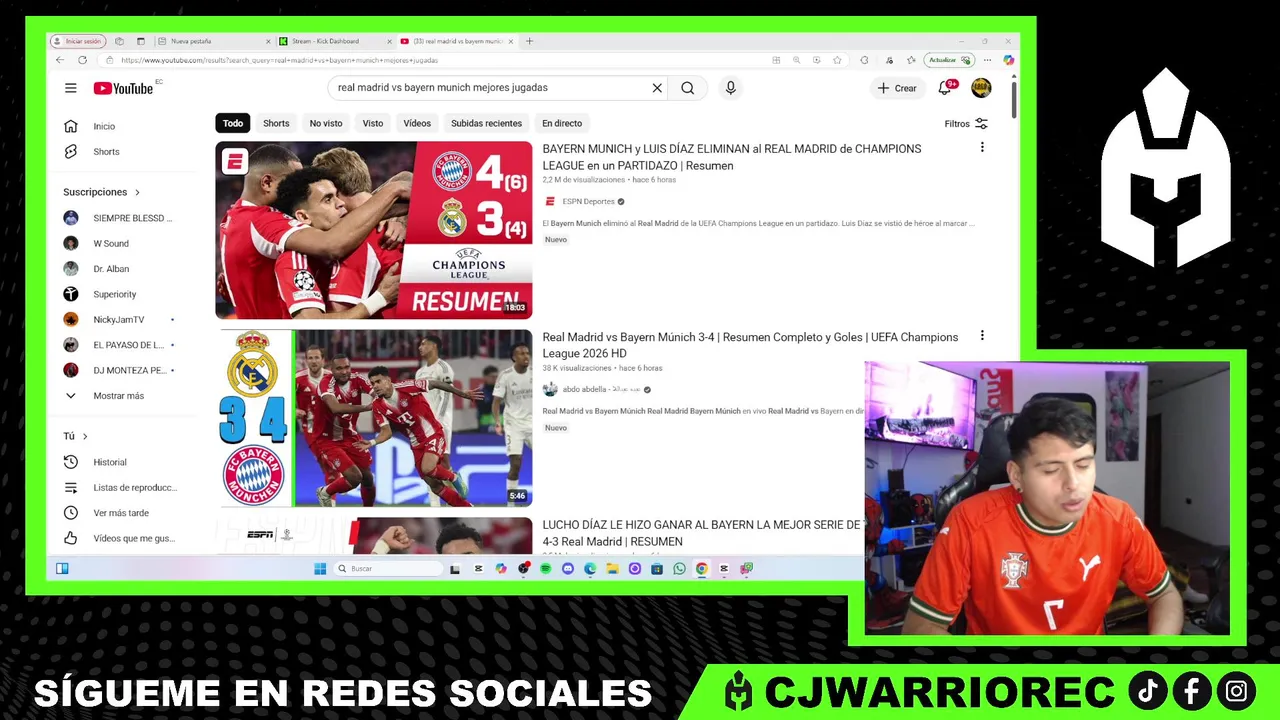Select the Todo filter chip
This screenshot has height=720, width=1280.
coord(233,124)
